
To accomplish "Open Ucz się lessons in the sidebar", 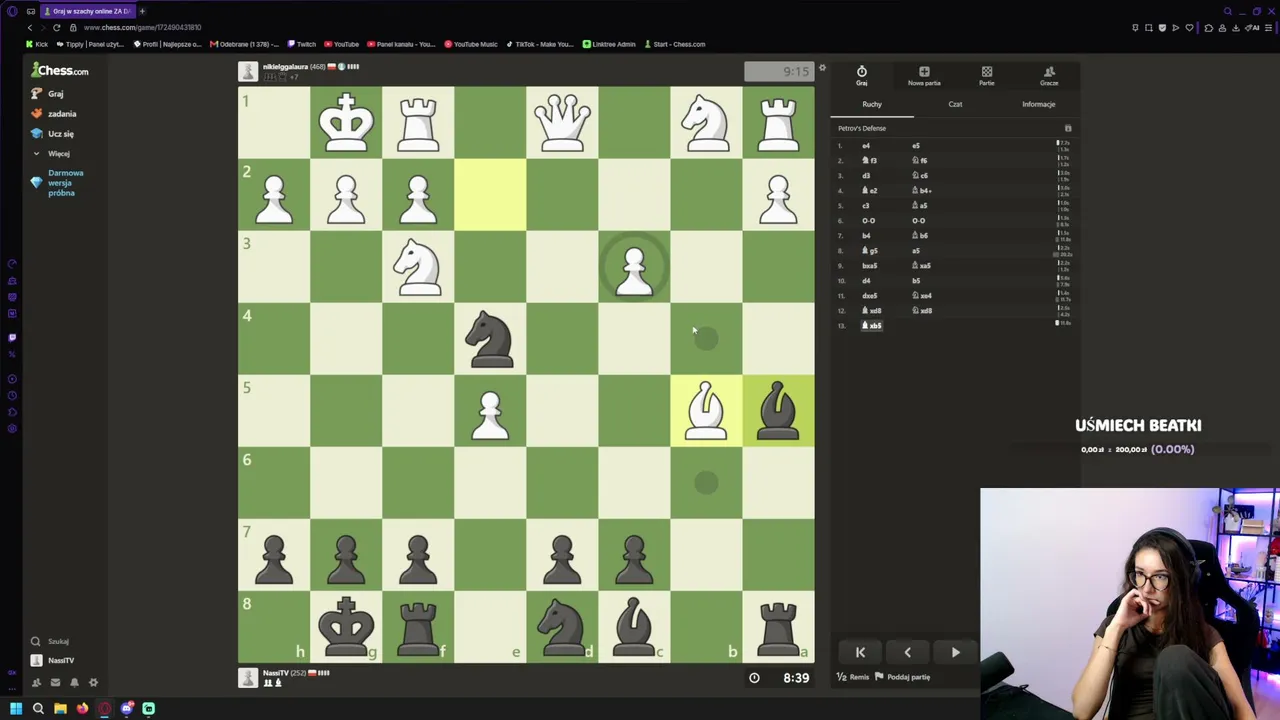I will tap(52, 134).
